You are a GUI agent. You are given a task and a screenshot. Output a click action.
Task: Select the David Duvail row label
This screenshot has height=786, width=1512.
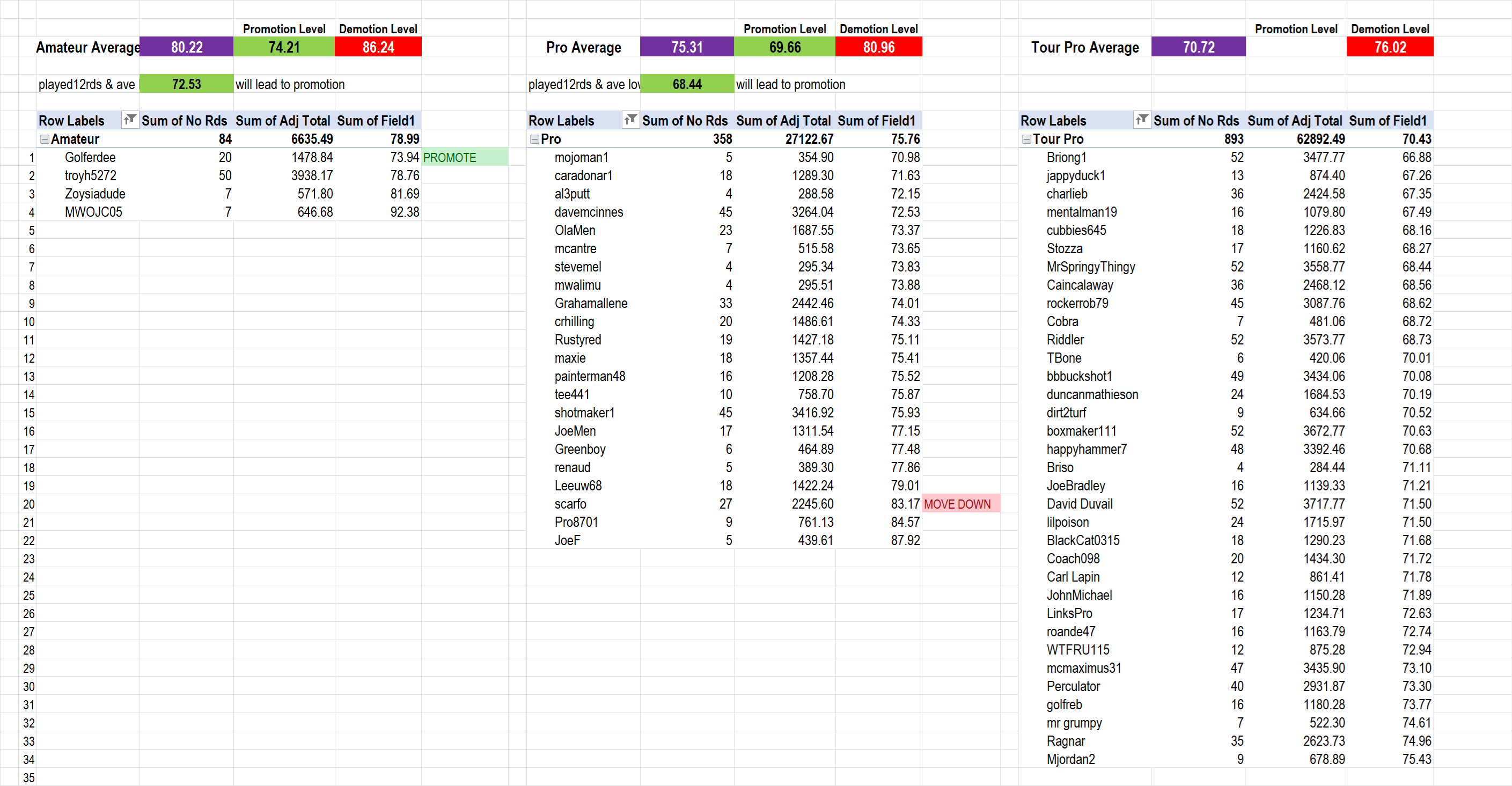pyautogui.click(x=1080, y=504)
